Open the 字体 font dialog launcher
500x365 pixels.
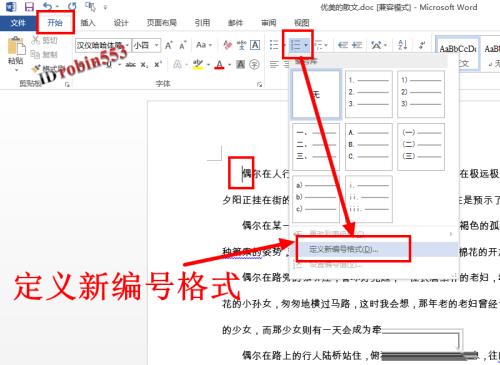click(259, 85)
